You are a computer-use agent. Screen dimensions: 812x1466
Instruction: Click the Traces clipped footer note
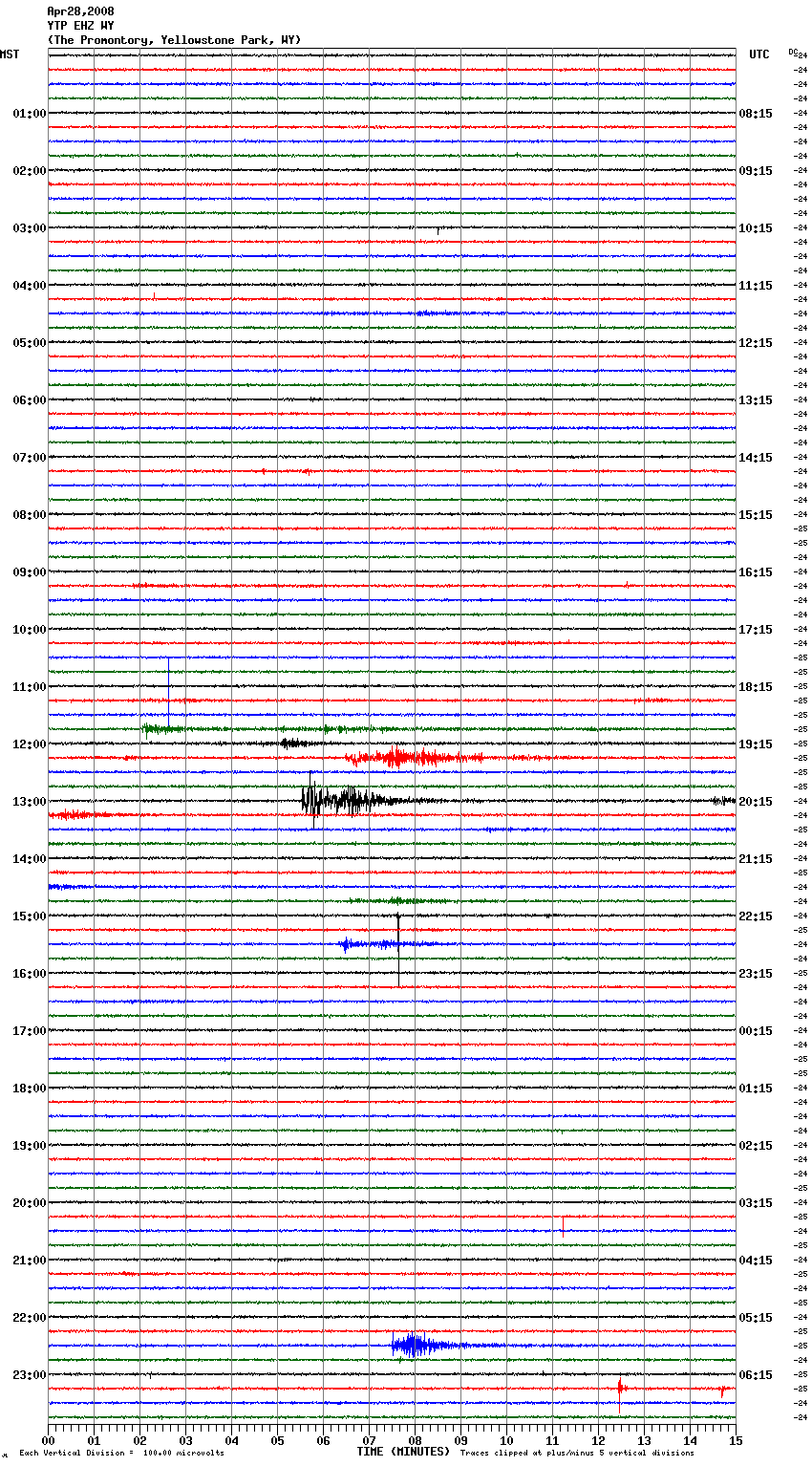pos(577,1454)
